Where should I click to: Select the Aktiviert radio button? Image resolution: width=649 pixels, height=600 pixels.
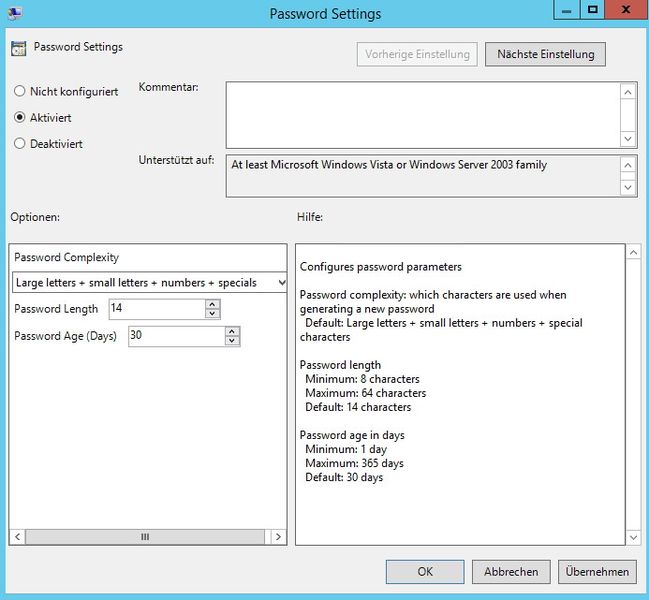pos(20,117)
